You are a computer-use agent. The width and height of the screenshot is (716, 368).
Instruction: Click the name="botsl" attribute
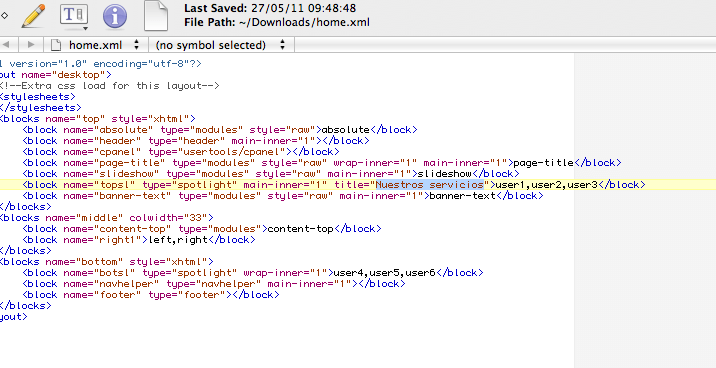(x=99, y=273)
